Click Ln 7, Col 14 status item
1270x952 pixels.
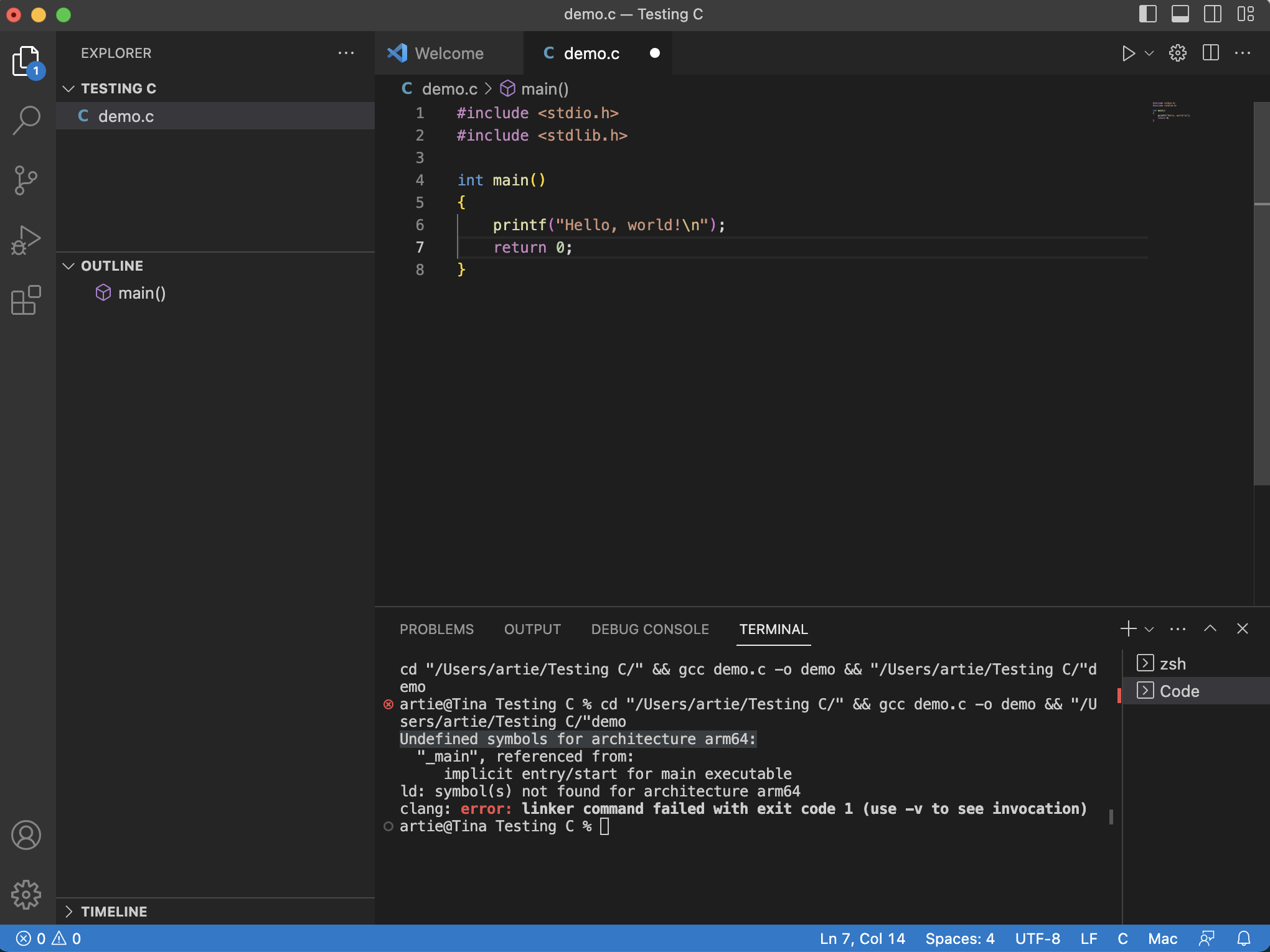862,938
